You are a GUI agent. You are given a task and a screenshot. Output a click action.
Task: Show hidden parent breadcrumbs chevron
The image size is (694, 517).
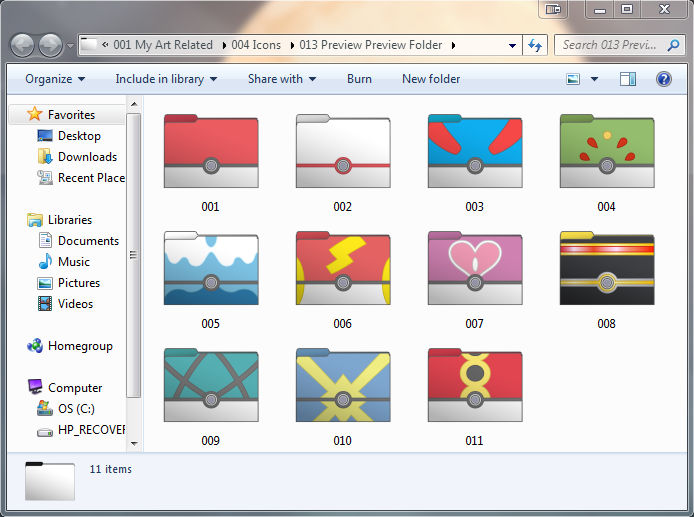tap(105, 45)
